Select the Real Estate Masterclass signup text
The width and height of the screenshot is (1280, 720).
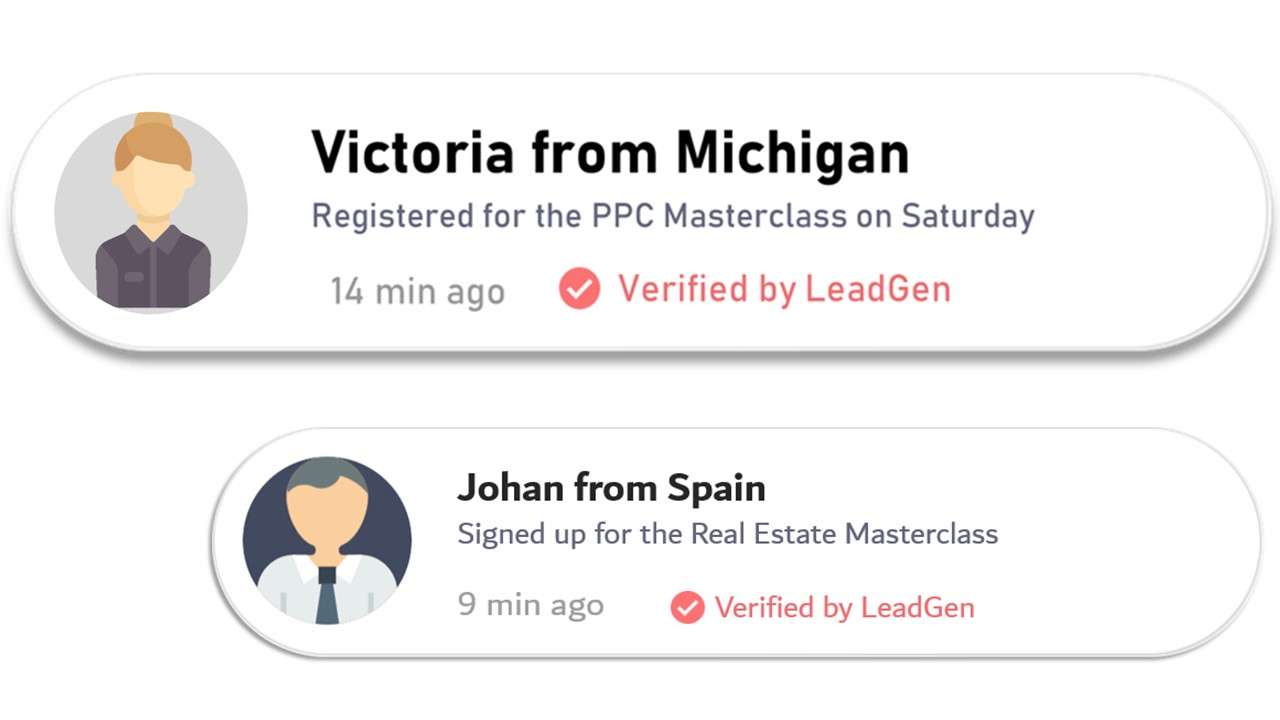pyautogui.click(x=728, y=534)
